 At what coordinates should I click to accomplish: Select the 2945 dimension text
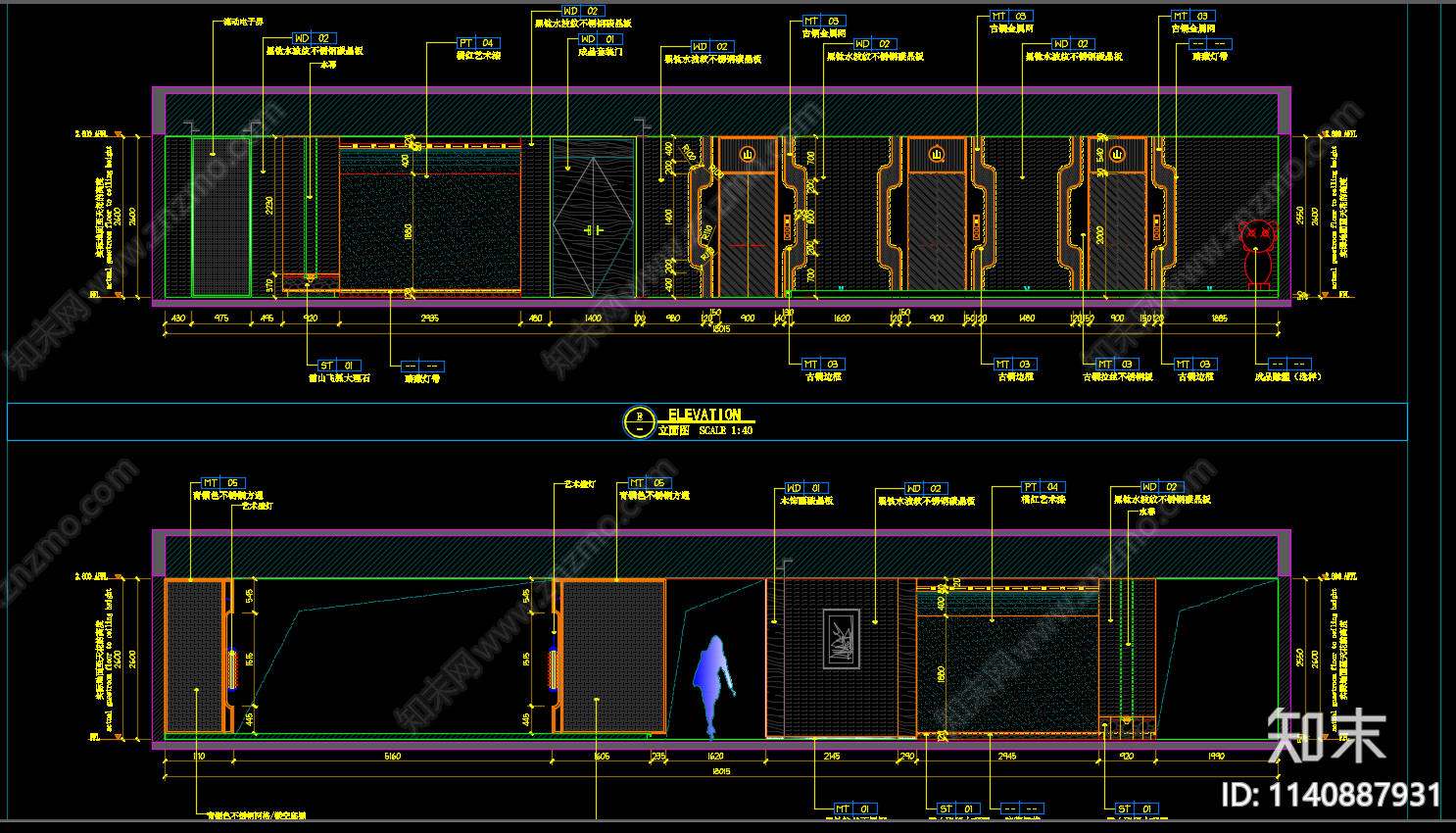click(x=1007, y=756)
